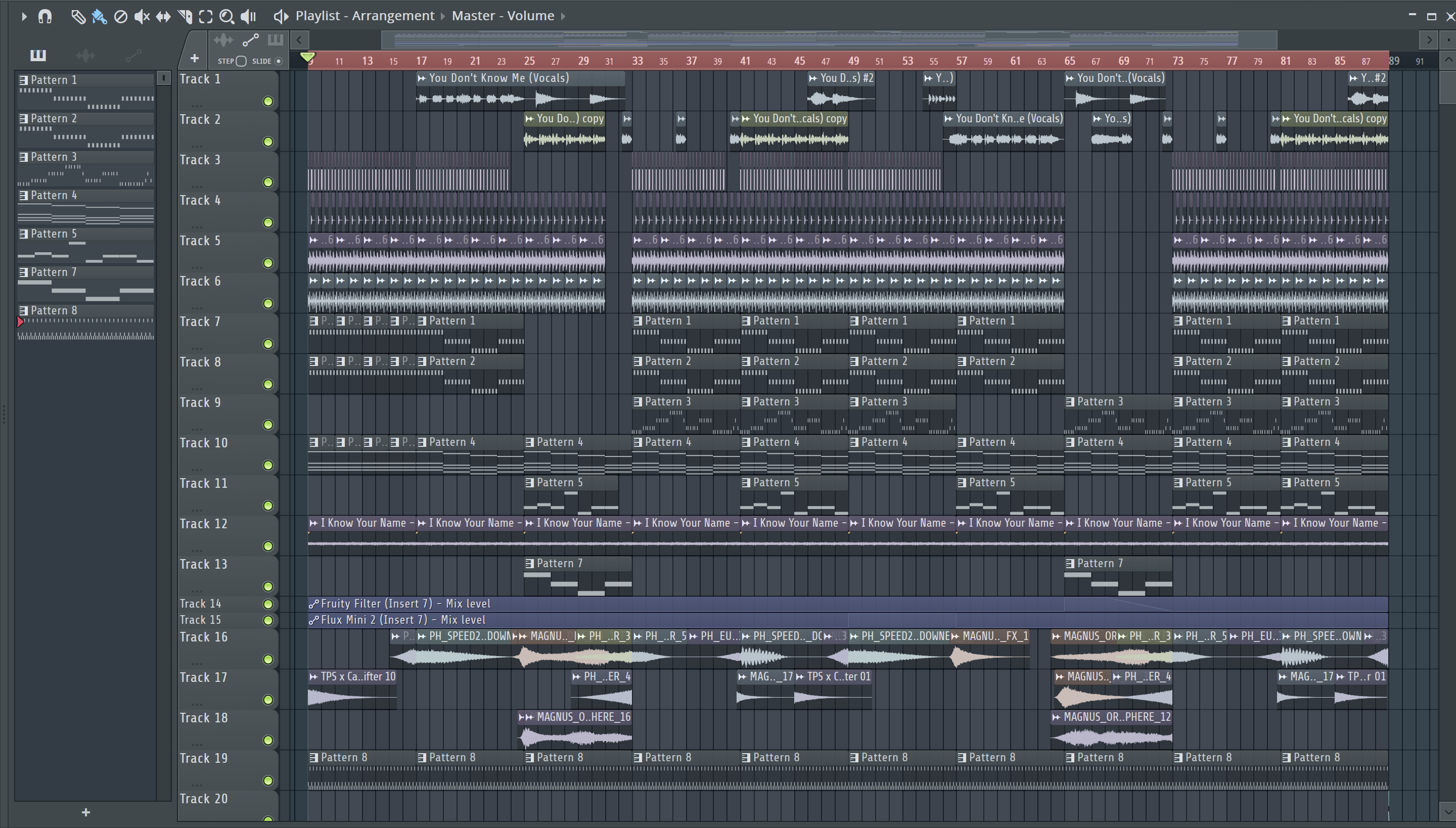The height and width of the screenshot is (828, 1456).
Task: Enable the STEP checkbox
Action: tap(241, 62)
